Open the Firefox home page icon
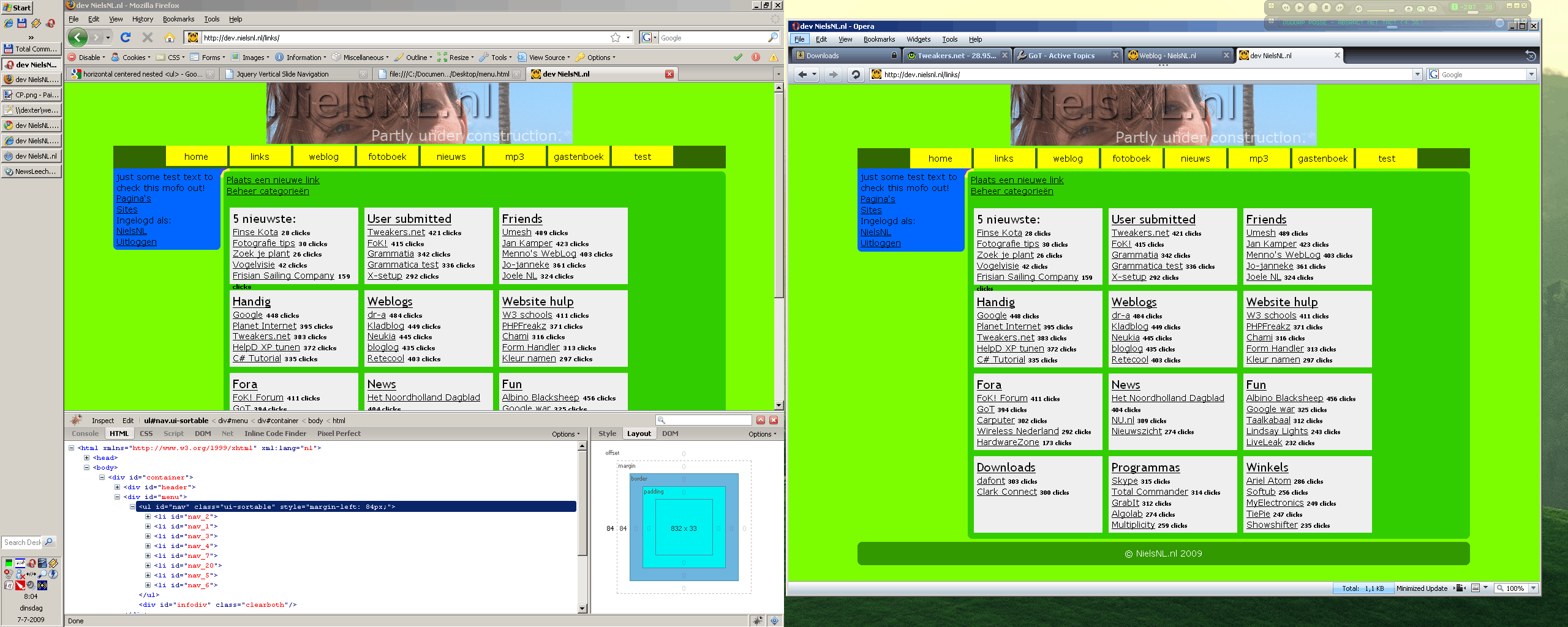This screenshot has width=1568, height=627. [x=170, y=38]
